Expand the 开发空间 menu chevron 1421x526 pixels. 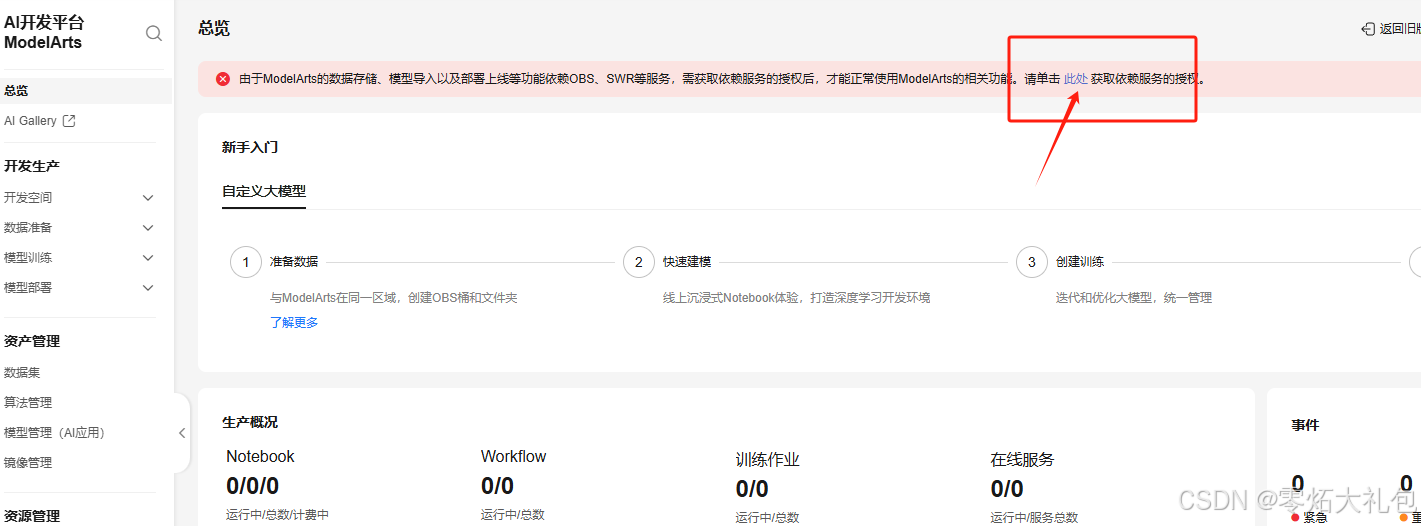(x=148, y=198)
